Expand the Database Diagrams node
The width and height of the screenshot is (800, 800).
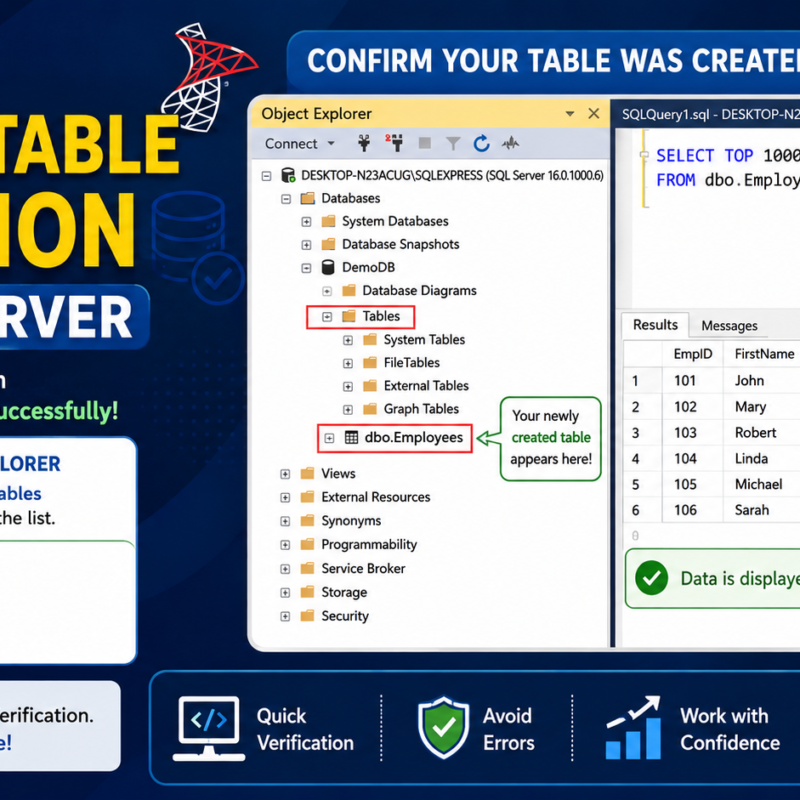[x=327, y=291]
